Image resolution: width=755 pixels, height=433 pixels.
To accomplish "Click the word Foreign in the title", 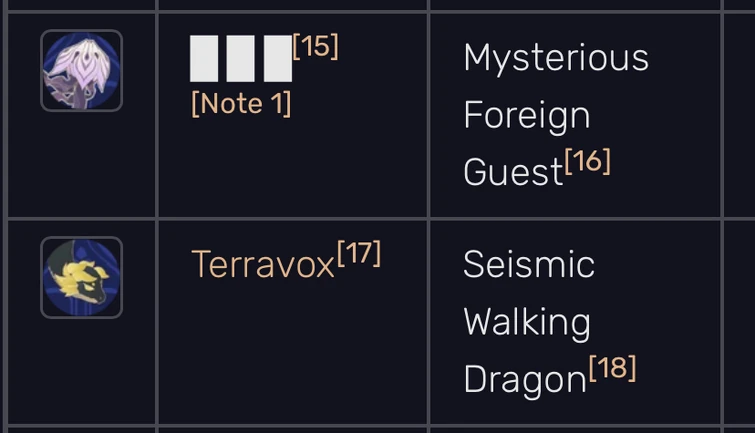I will pyautogui.click(x=526, y=115).
